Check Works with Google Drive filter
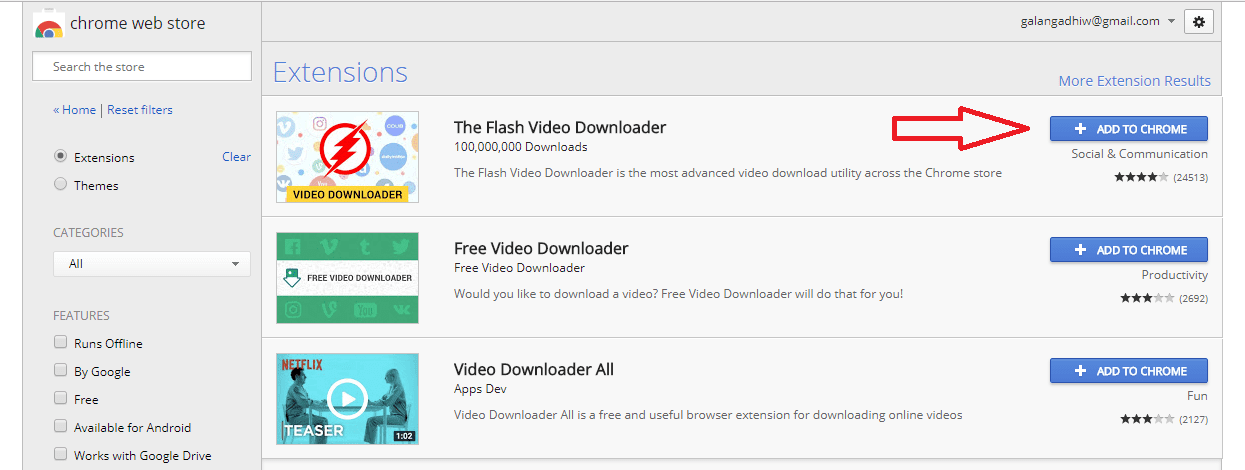 (x=60, y=454)
